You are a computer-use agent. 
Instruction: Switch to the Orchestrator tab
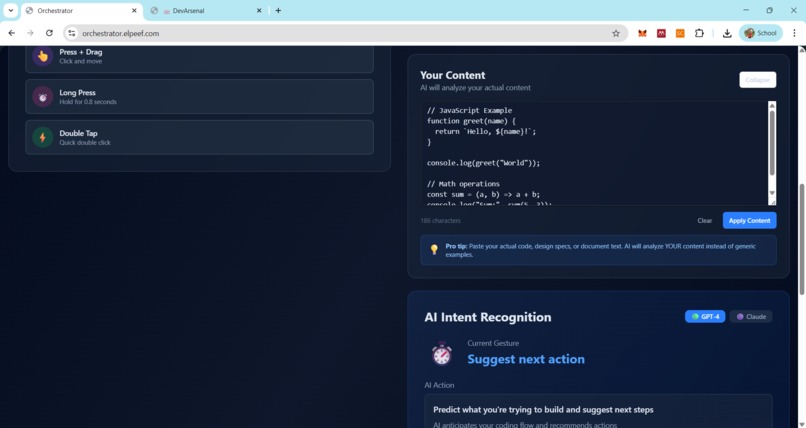click(x=81, y=10)
